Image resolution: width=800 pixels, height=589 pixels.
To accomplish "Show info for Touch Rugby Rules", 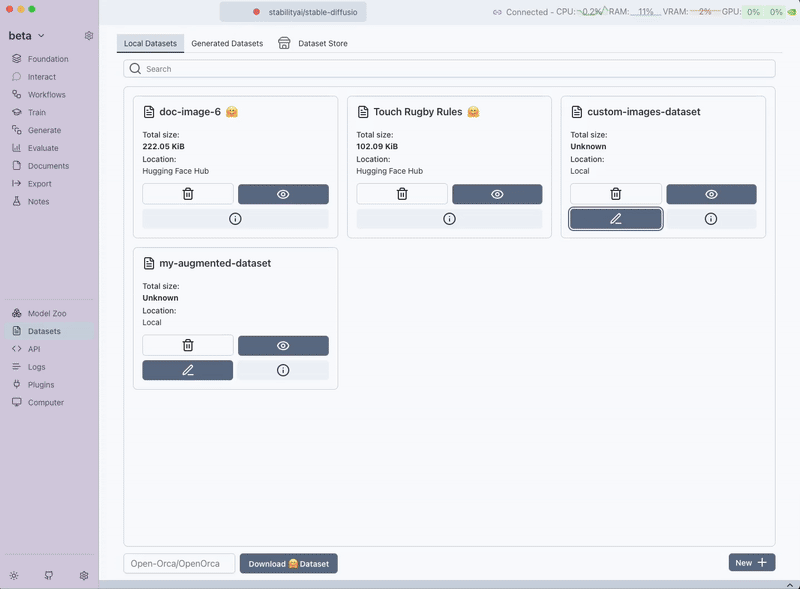I will click(x=449, y=219).
